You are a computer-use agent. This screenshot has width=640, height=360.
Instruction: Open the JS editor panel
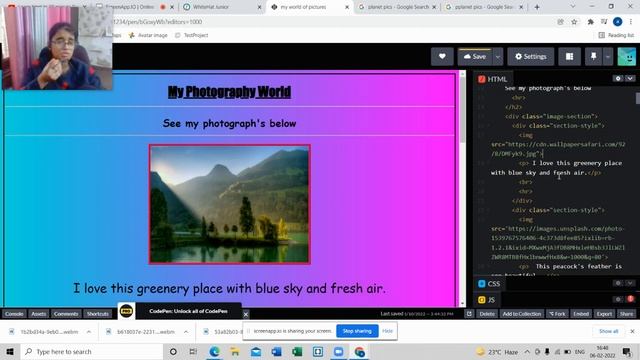487,300
